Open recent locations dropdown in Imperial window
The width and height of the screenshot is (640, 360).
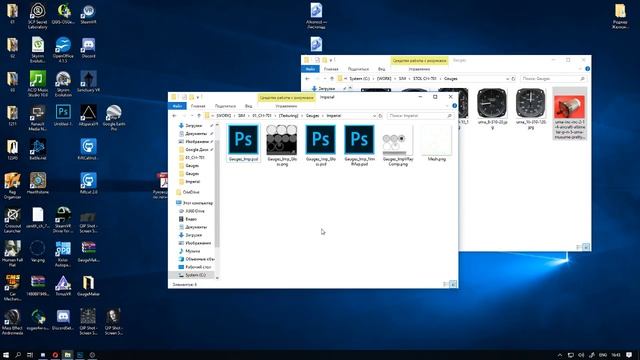coord(192,116)
